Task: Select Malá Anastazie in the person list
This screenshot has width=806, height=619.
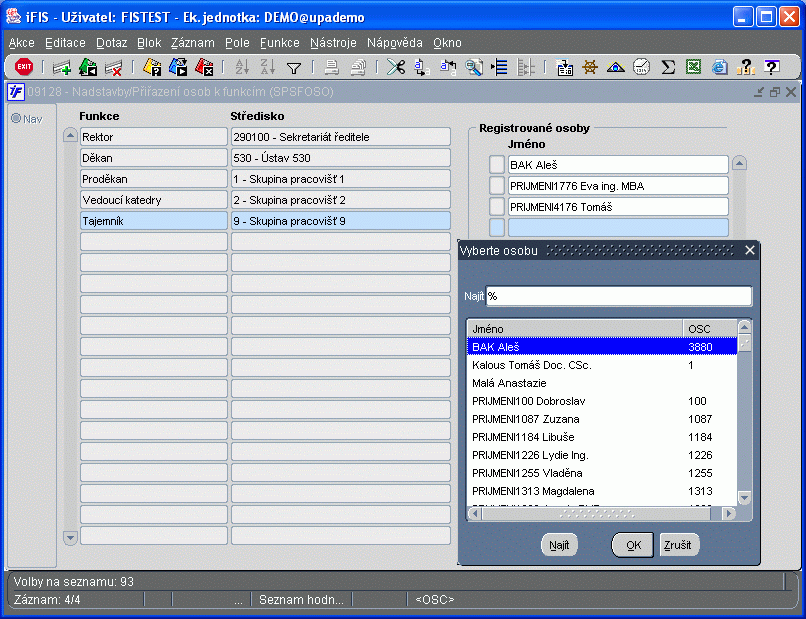Action: (602, 383)
